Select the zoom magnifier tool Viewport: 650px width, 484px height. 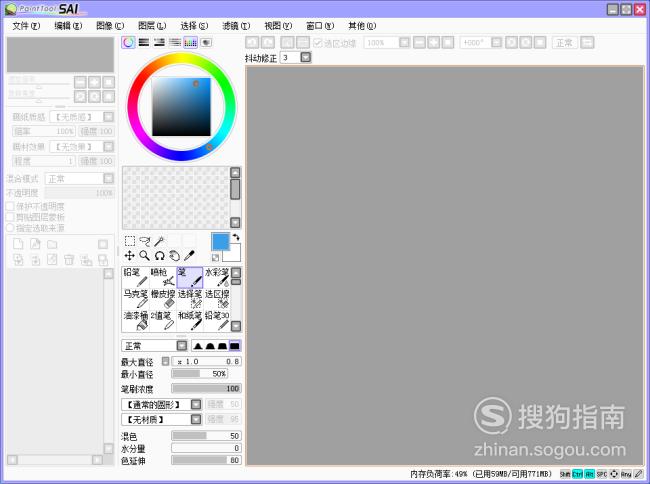pyautogui.click(x=145, y=256)
